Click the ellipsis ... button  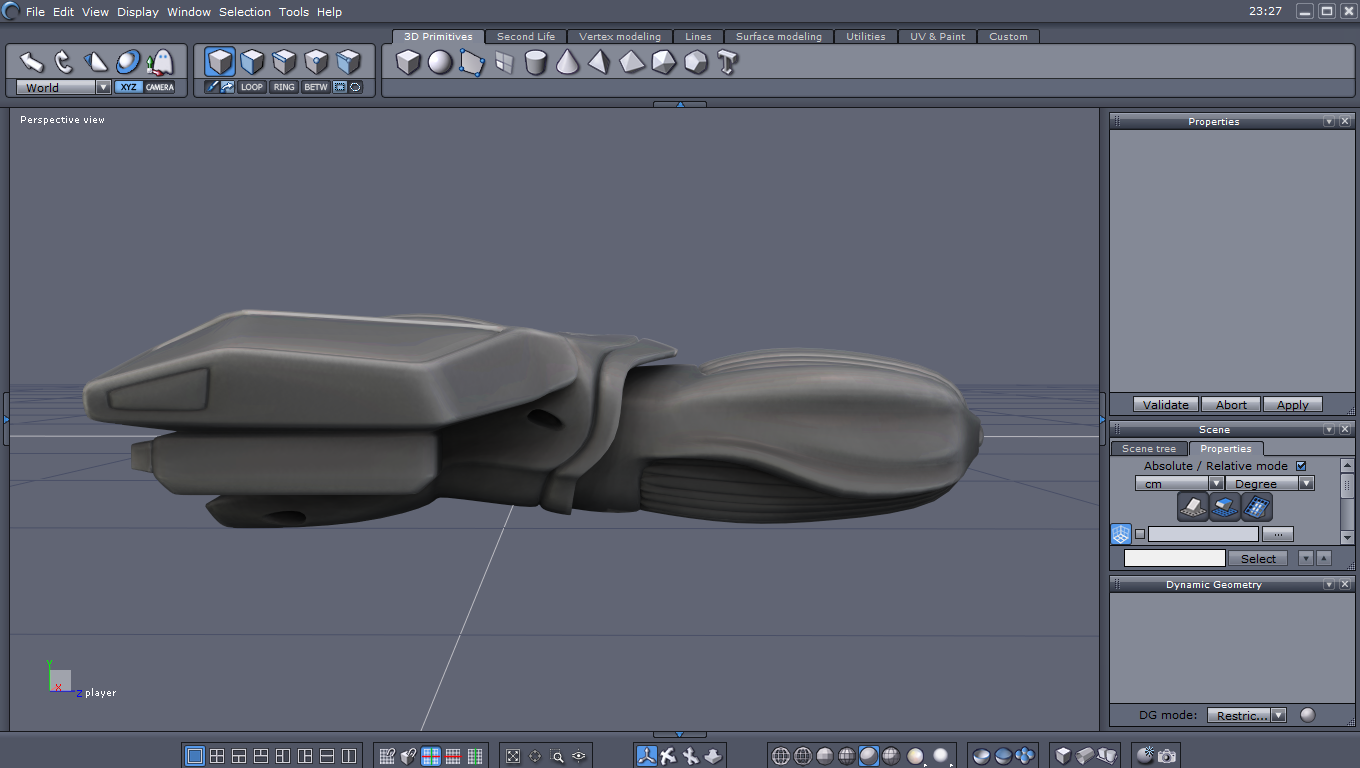pos(1278,534)
